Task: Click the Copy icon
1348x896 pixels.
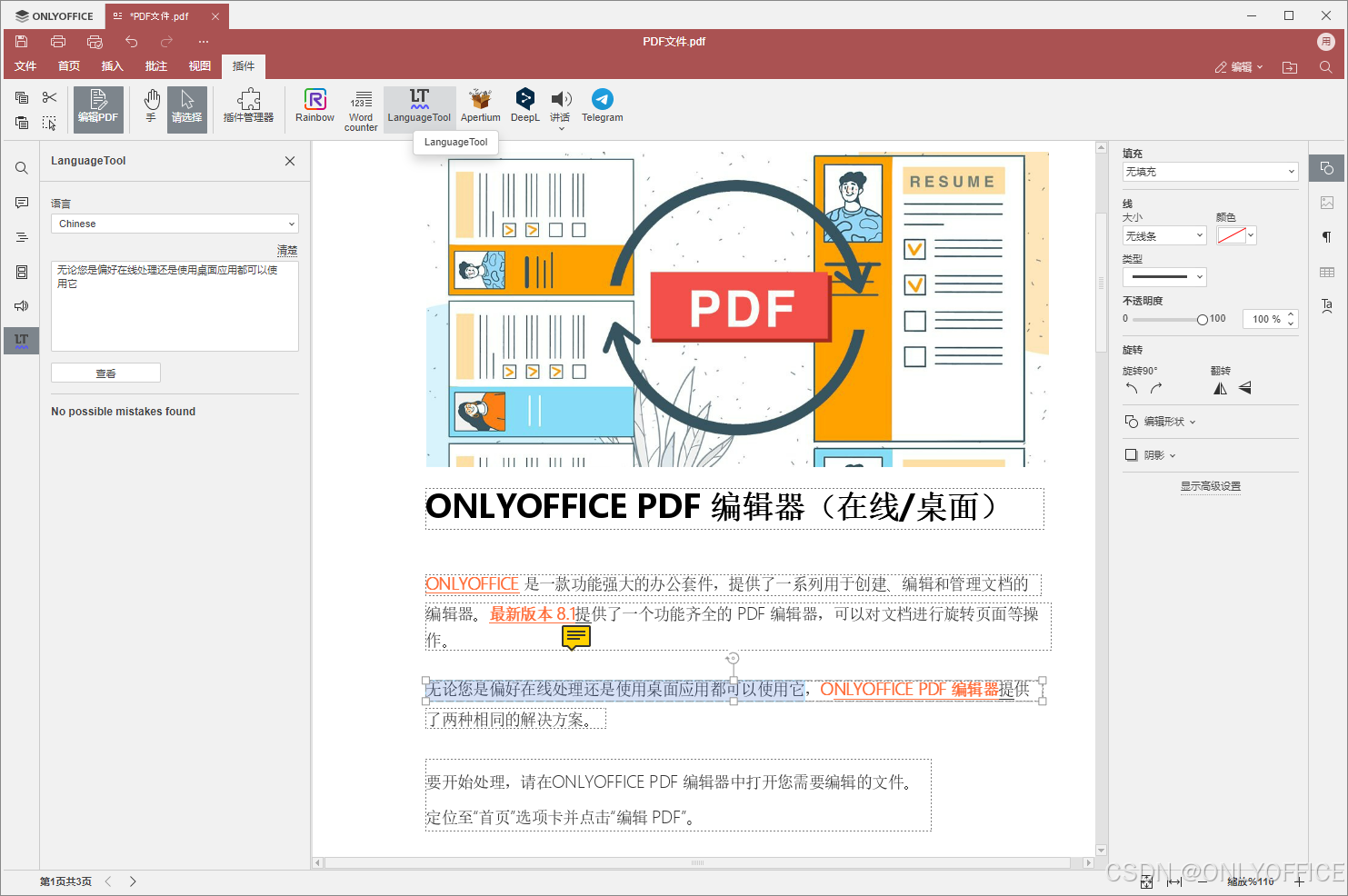Action: tap(22, 97)
